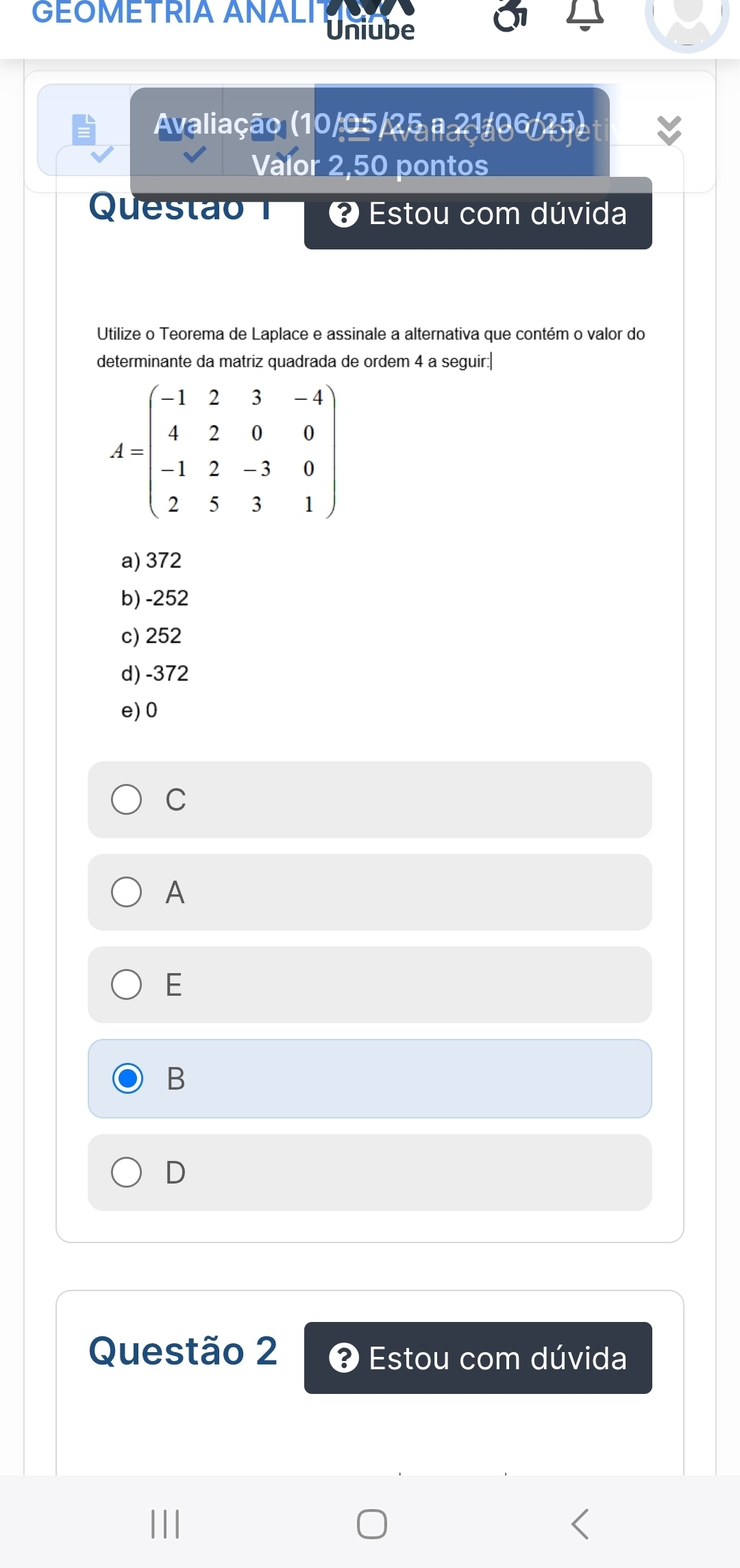Select answer option A
Image resolution: width=740 pixels, height=1568 pixels.
pos(370,892)
